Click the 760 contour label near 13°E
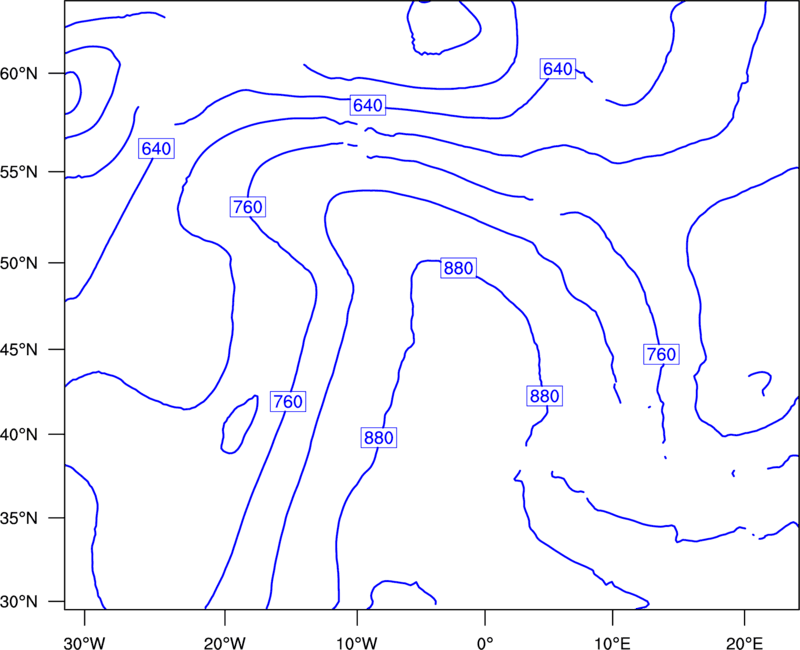800x650 pixels. (662, 354)
